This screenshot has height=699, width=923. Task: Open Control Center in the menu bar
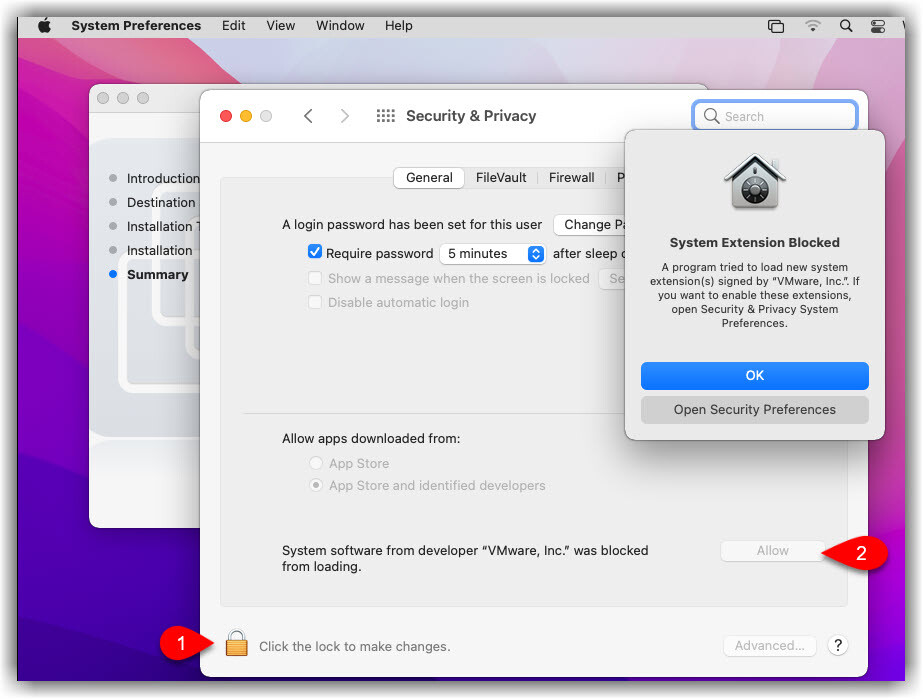[878, 26]
